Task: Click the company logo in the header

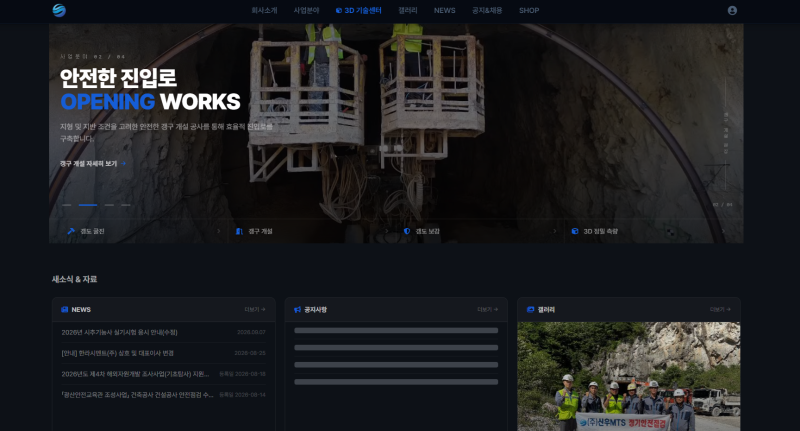Action: coord(59,10)
